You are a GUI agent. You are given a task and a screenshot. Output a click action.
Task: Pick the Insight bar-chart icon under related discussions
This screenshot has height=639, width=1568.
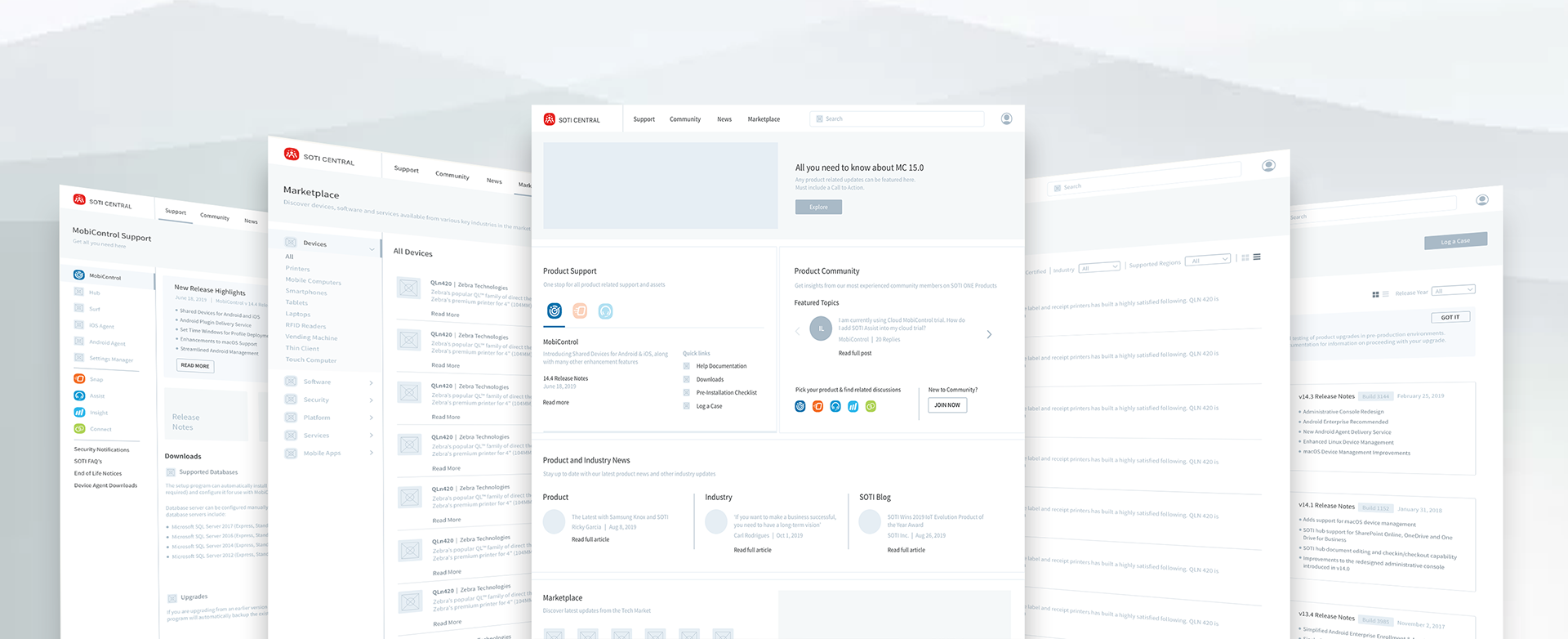pos(853,406)
